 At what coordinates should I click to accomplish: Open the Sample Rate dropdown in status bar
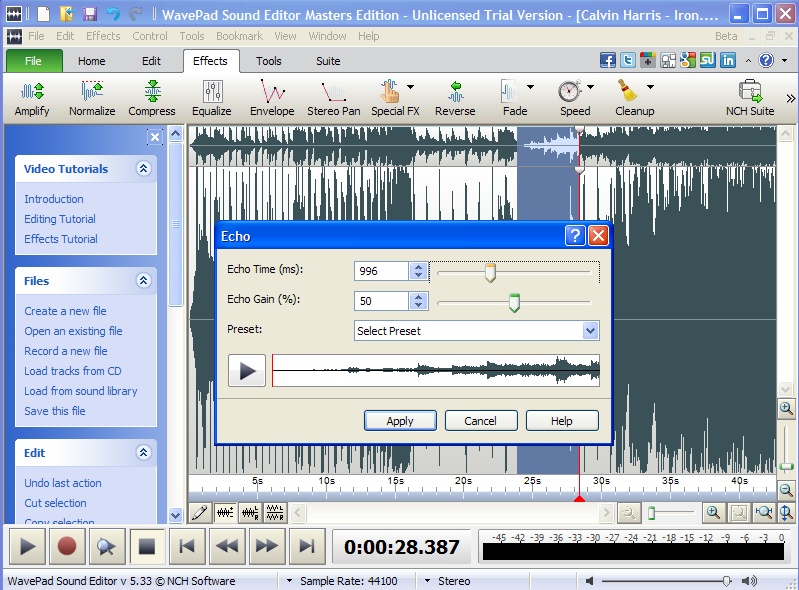coord(289,581)
